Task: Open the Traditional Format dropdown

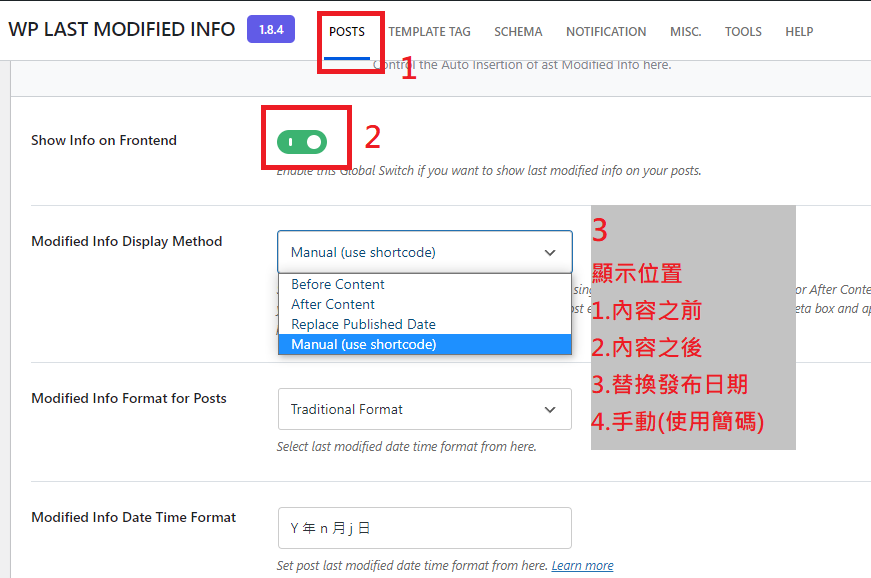Action: point(425,409)
